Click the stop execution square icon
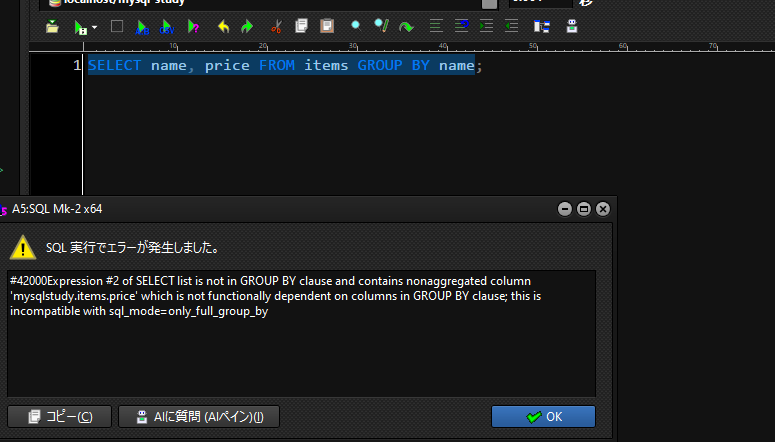 (x=117, y=26)
